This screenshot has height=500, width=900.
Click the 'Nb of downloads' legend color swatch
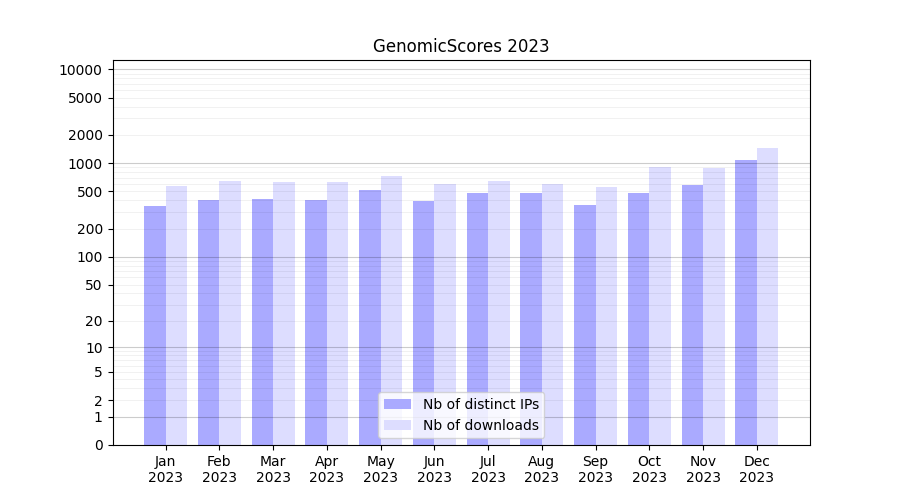pos(398,425)
